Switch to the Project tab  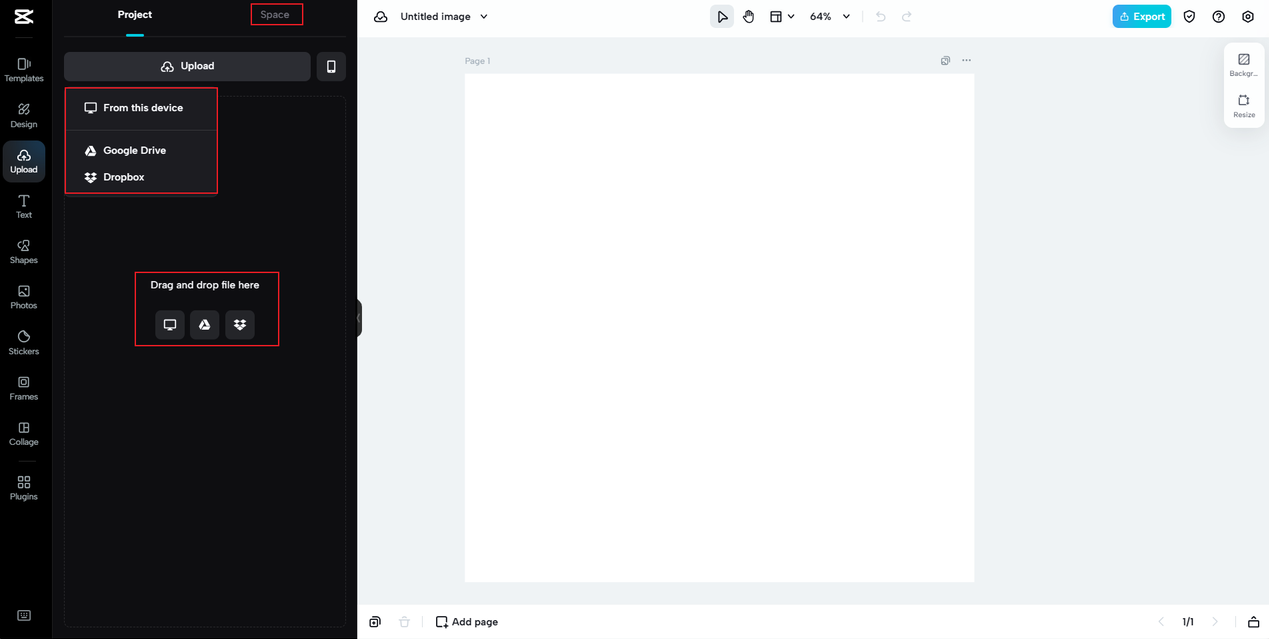(x=135, y=15)
